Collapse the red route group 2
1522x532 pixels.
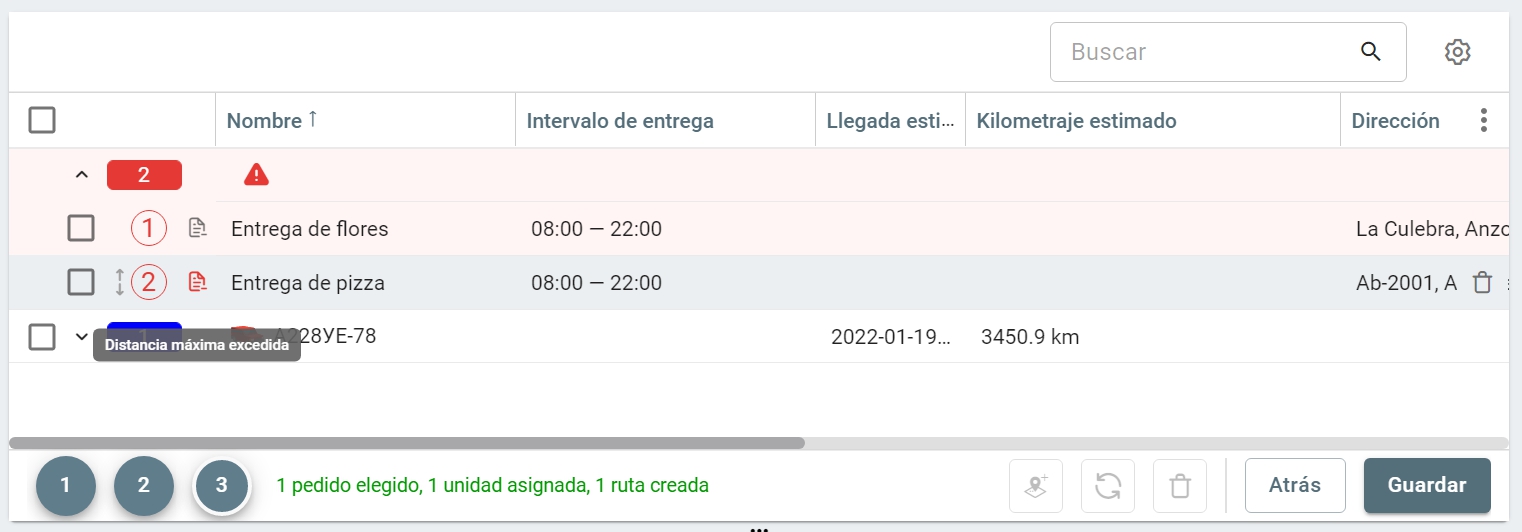82,175
